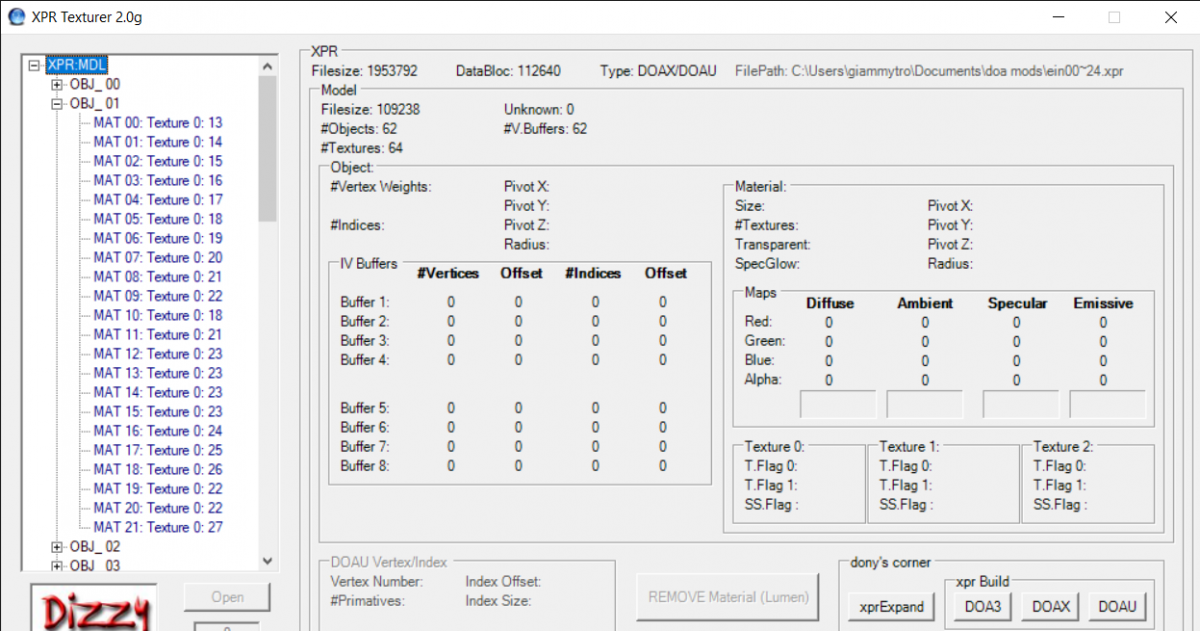Select MAT 00: Texture 0: 13
This screenshot has width=1200, height=631.
point(158,123)
